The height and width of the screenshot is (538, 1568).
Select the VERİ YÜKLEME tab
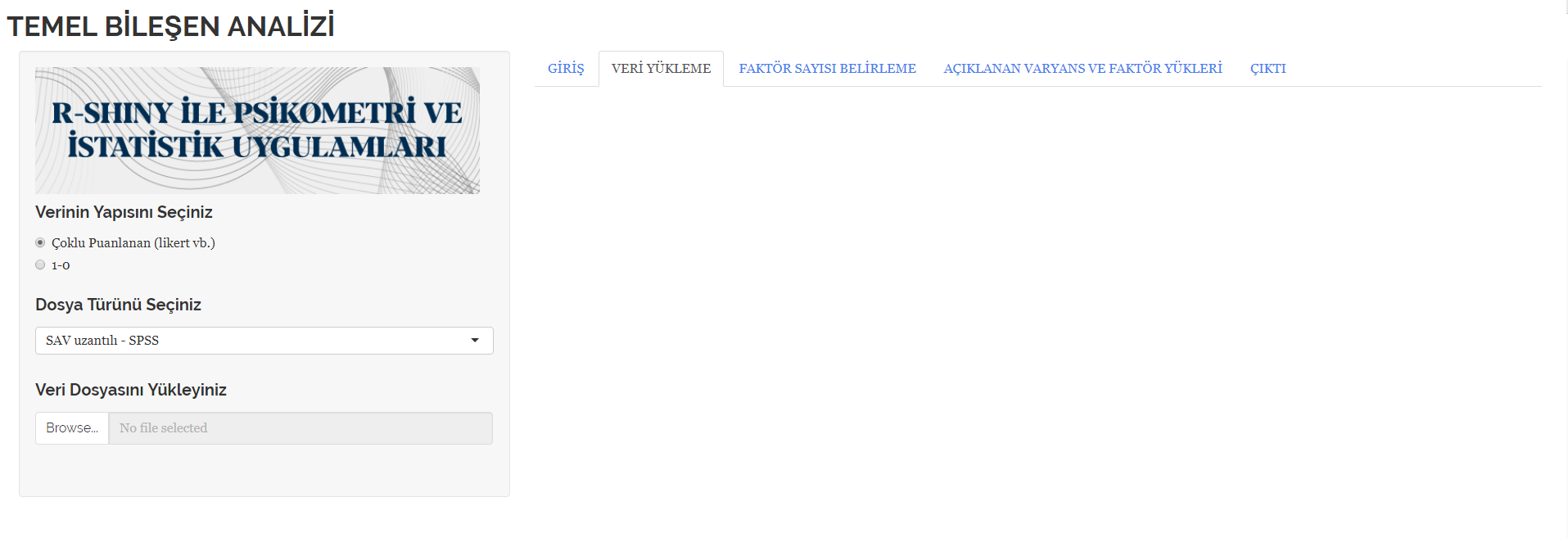click(661, 69)
